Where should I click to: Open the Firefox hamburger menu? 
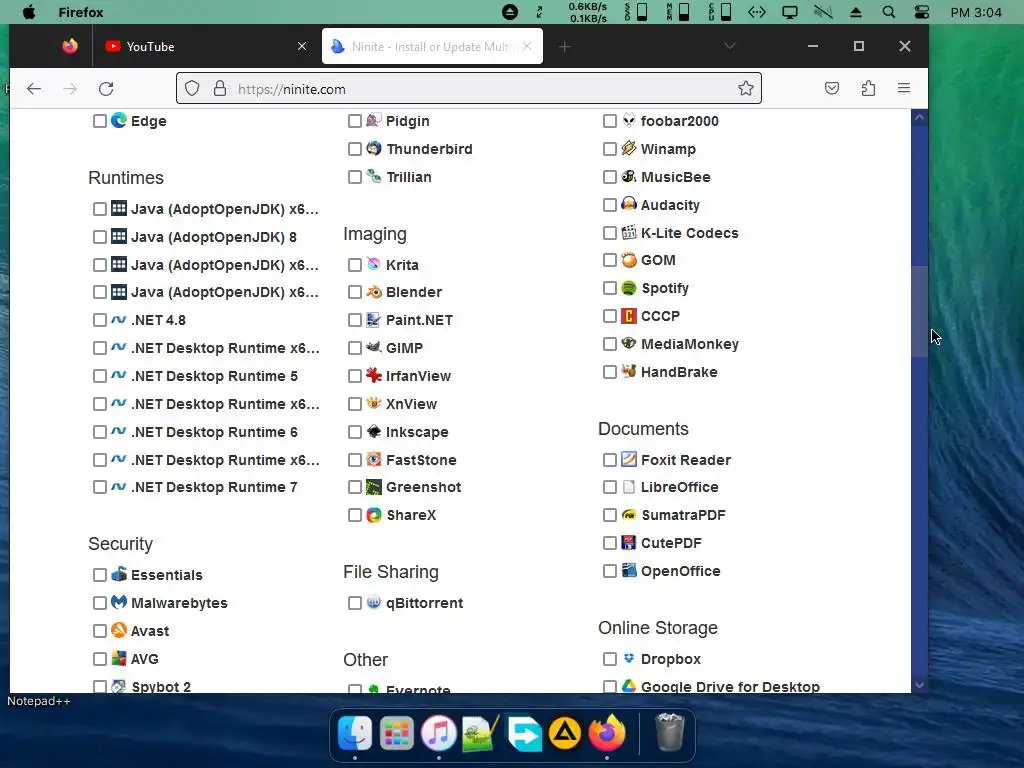[904, 88]
